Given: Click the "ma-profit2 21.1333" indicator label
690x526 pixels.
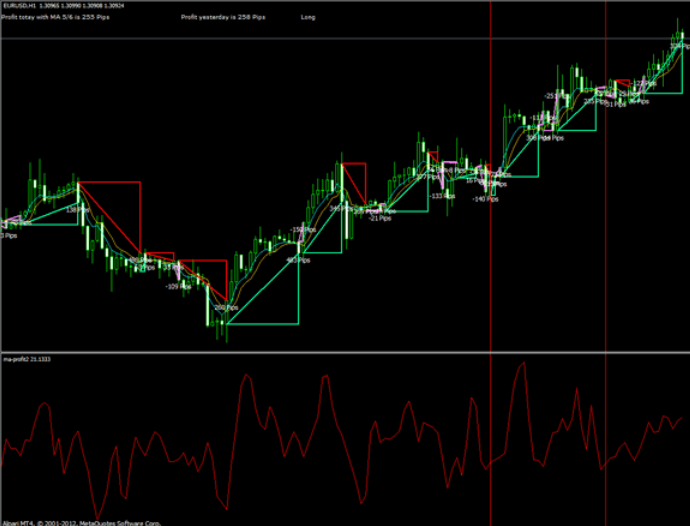Looking at the screenshot, I should (27, 360).
